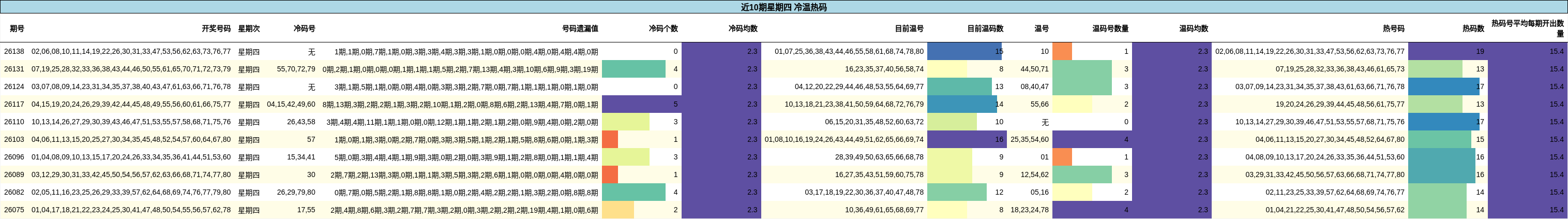
Task: Click warm numbers cell '44,50,71'
Action: pyautogui.click(x=1035, y=69)
